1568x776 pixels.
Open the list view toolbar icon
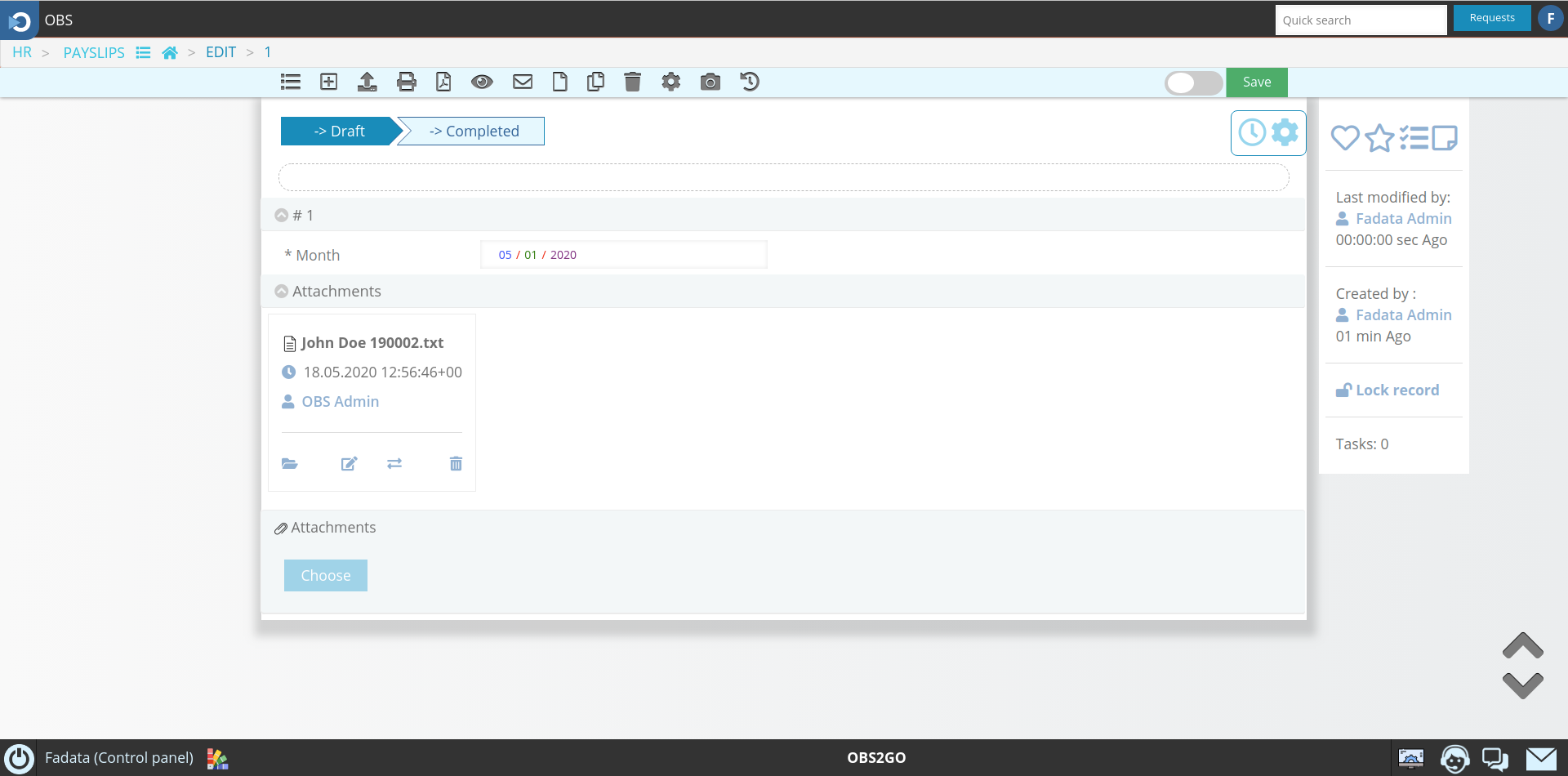291,82
